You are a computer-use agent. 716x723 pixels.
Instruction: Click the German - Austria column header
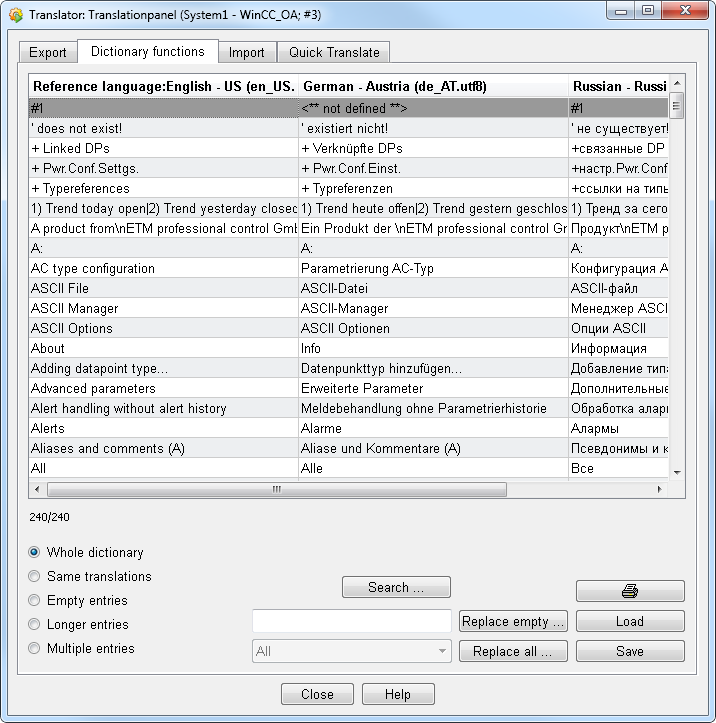(x=433, y=86)
